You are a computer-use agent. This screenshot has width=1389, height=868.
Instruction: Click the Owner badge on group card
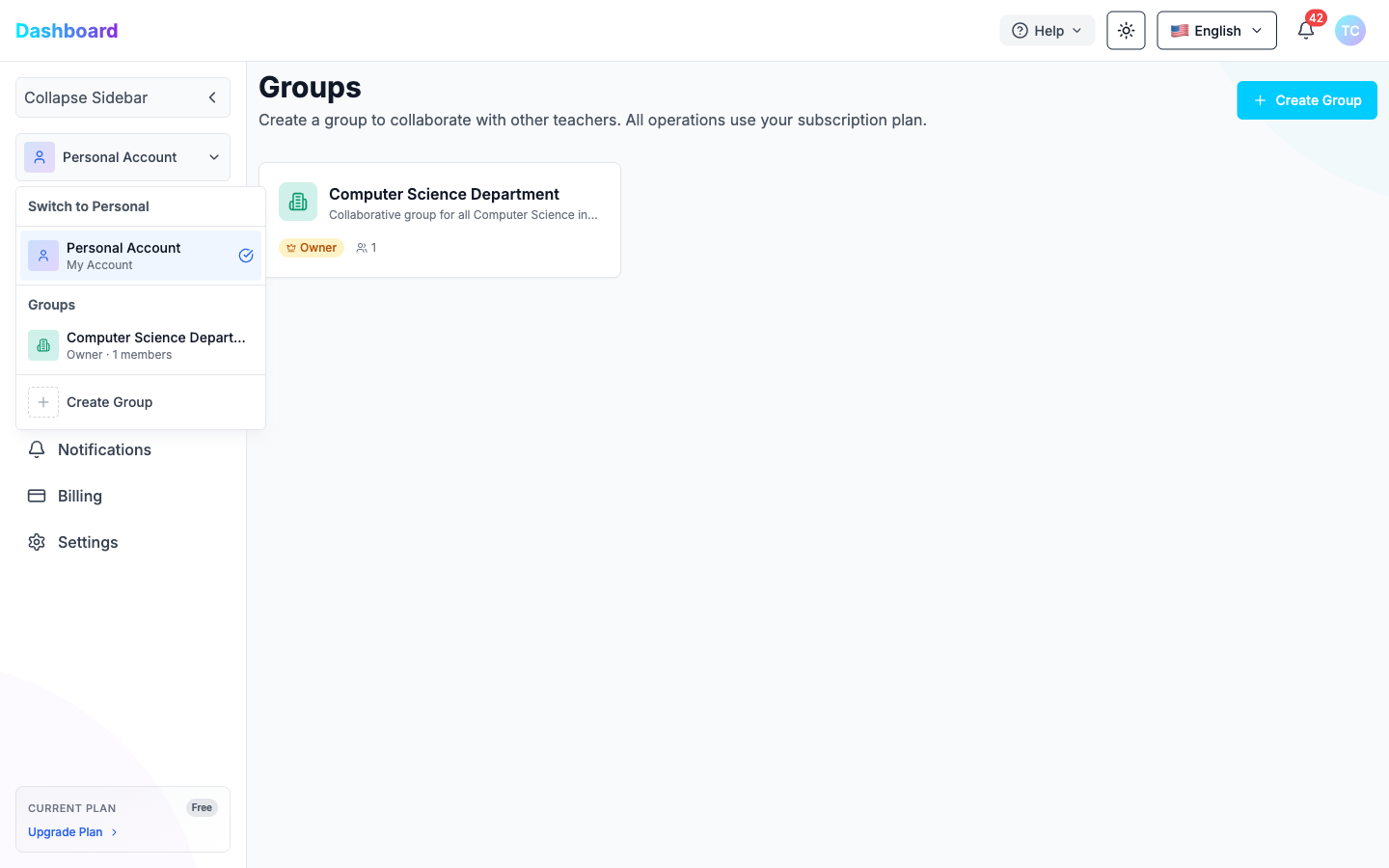point(312,248)
